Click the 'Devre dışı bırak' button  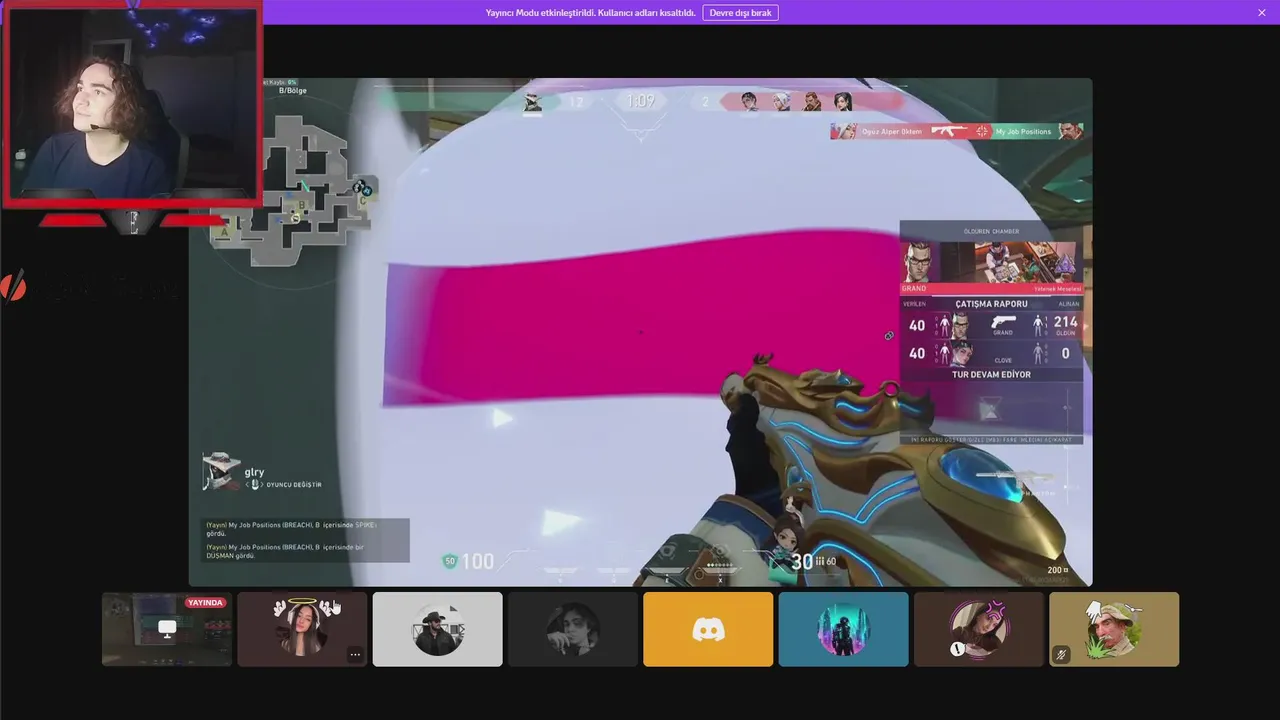[x=740, y=13]
